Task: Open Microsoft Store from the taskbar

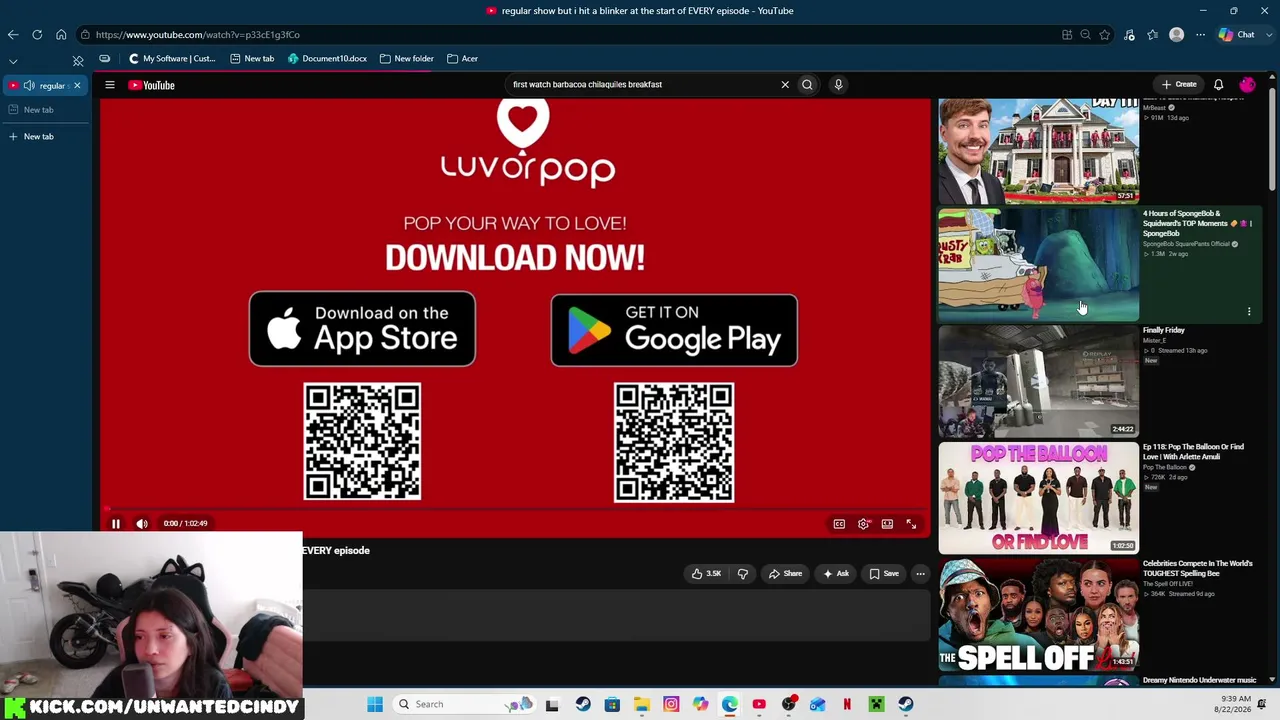Action: point(612,704)
